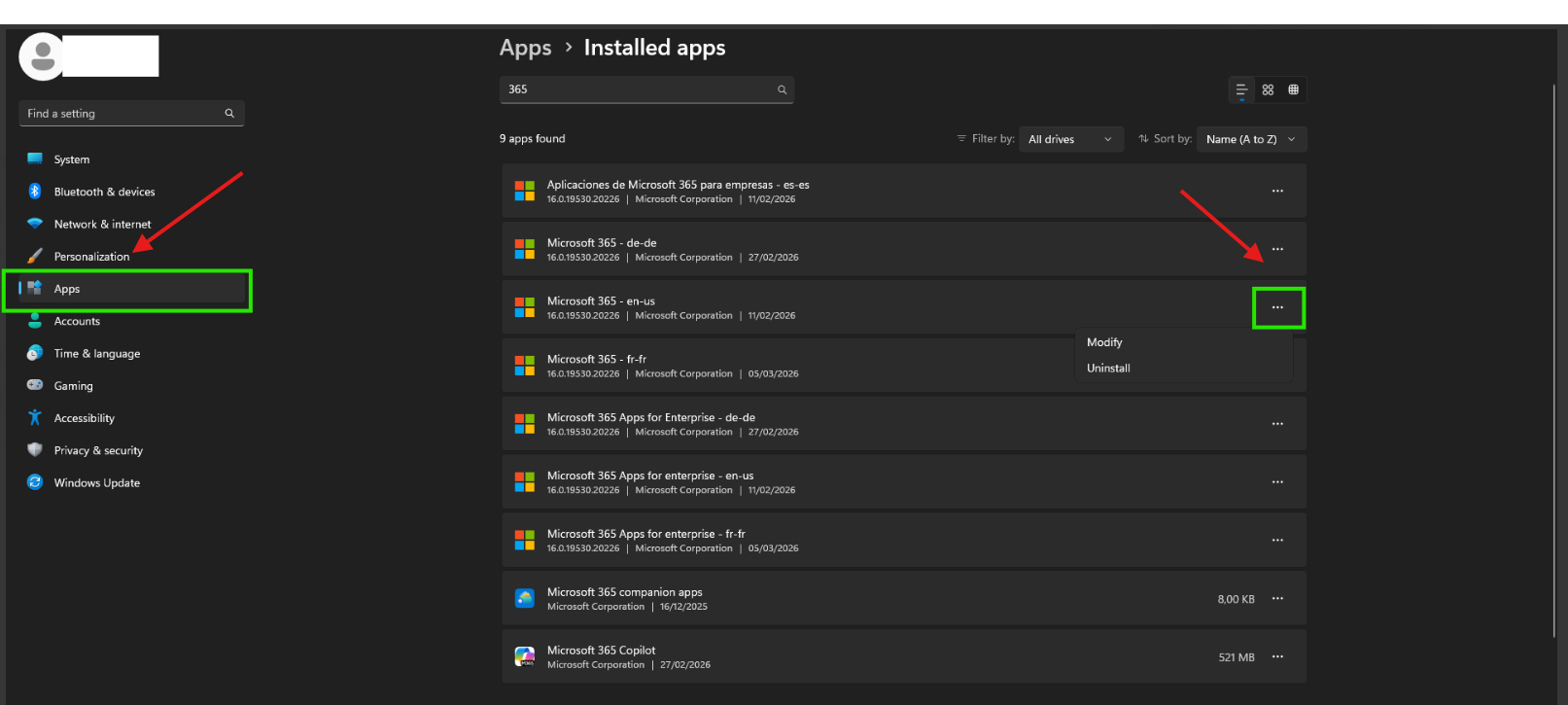This screenshot has width=1568, height=705.
Task: Click the Microsoft 365 - en-us app name
Action: (x=601, y=301)
